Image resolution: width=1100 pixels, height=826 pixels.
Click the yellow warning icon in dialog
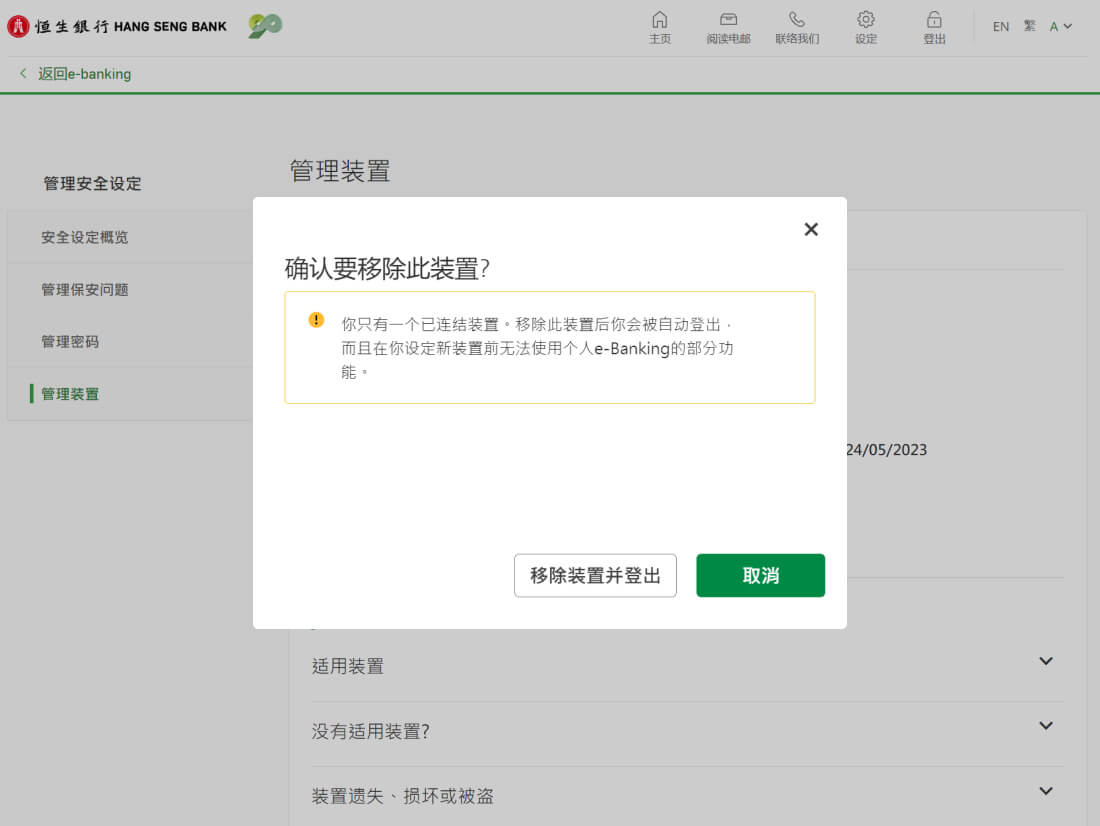coord(316,320)
